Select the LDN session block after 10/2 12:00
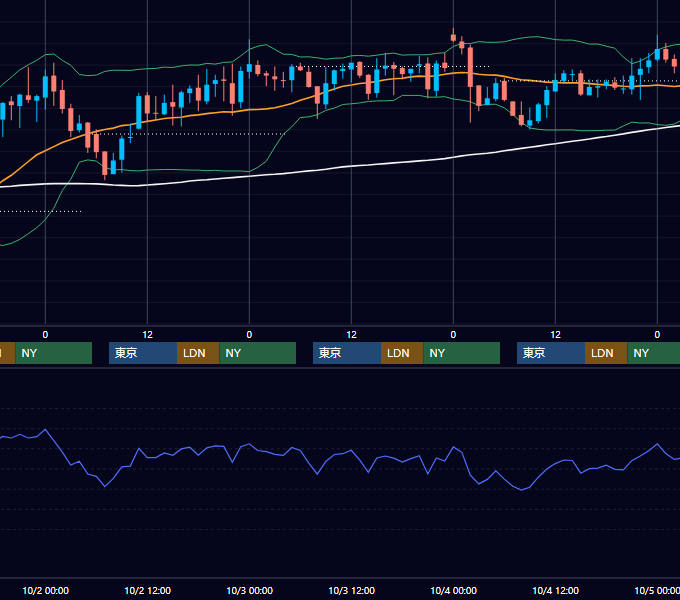 pos(198,353)
